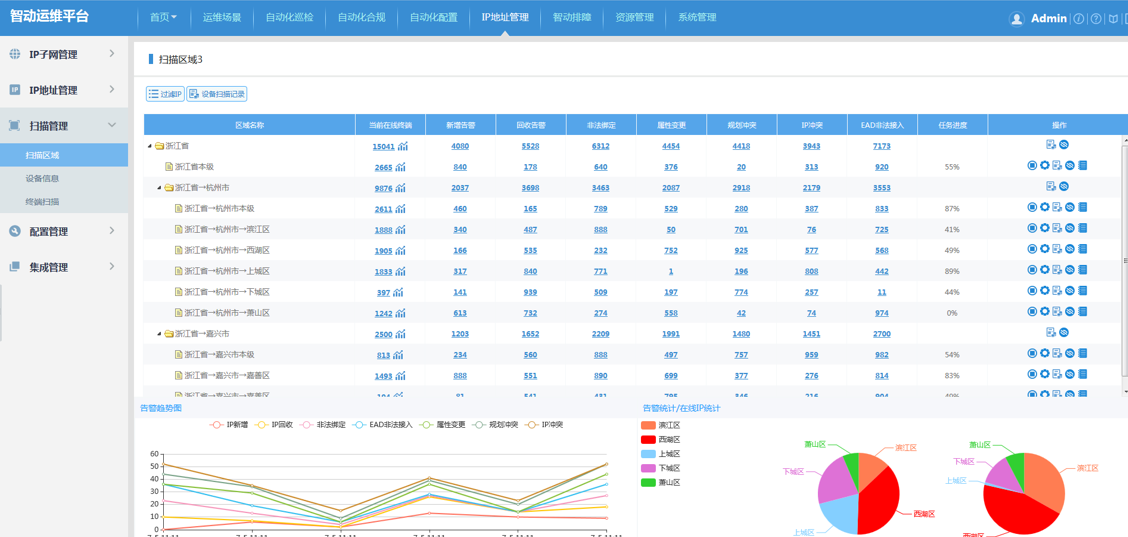Select 设备信息 in the sidebar
1128x537 pixels.
43,178
